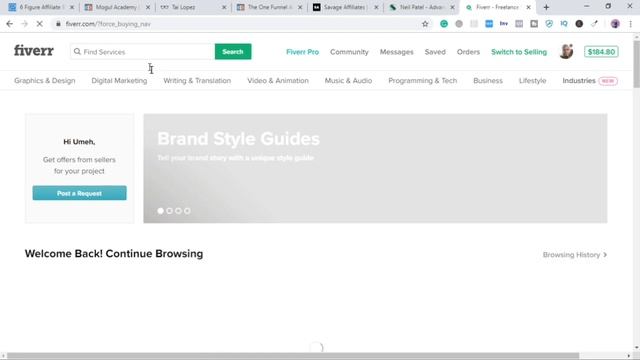Click the browser forward arrow
640x360 pixels.
24,24
